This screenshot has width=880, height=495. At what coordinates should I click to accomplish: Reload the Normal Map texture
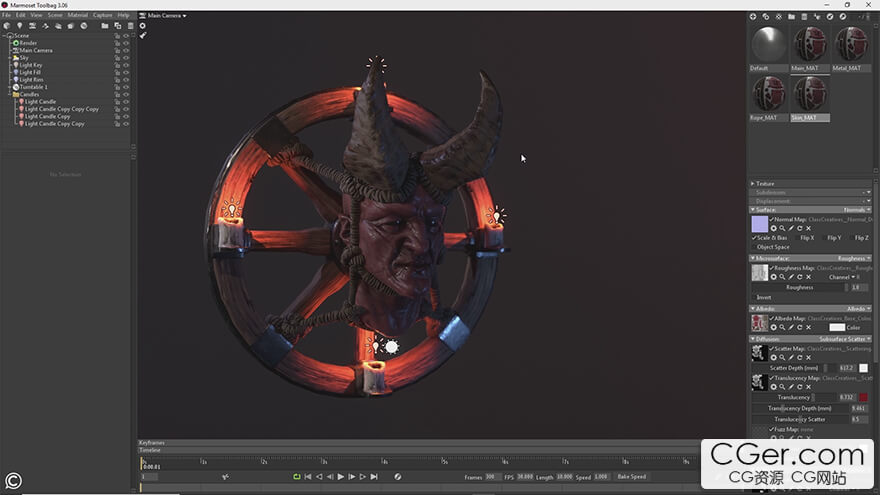pos(800,228)
